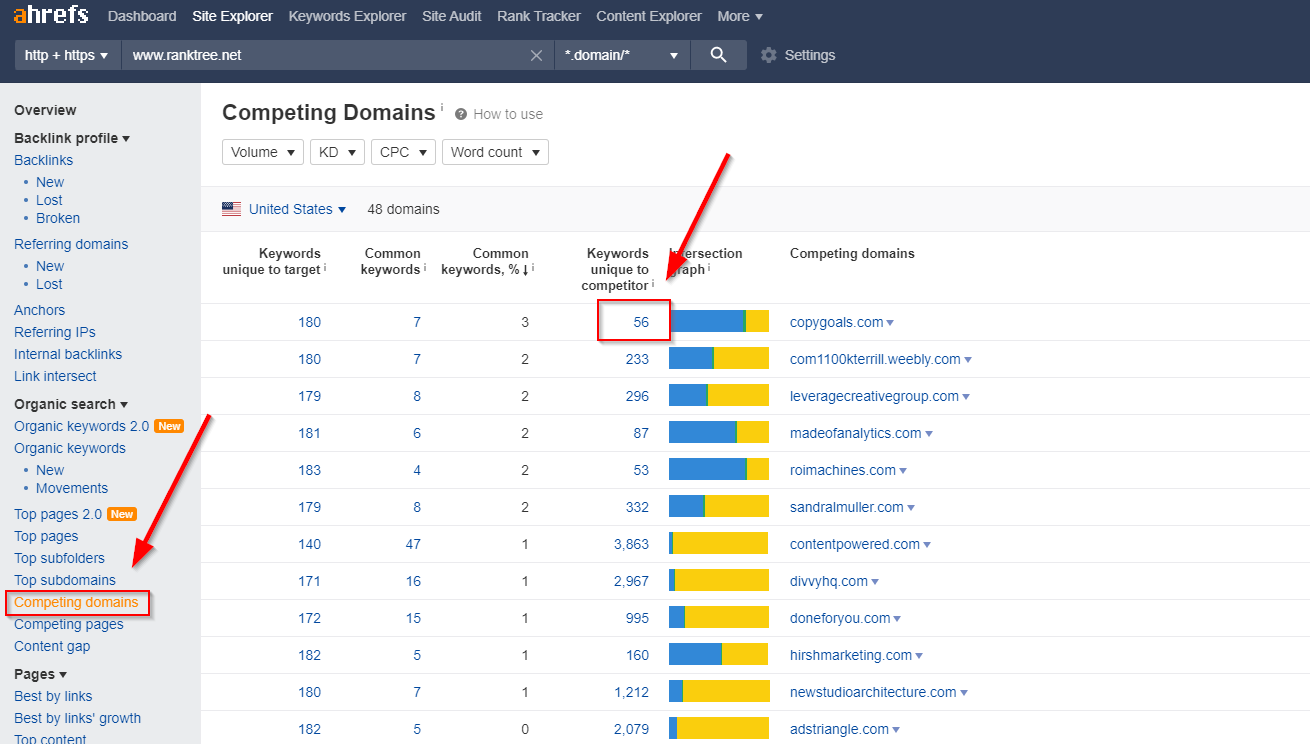Open the Site Audit menu item
This screenshot has height=744, width=1310.
click(451, 16)
